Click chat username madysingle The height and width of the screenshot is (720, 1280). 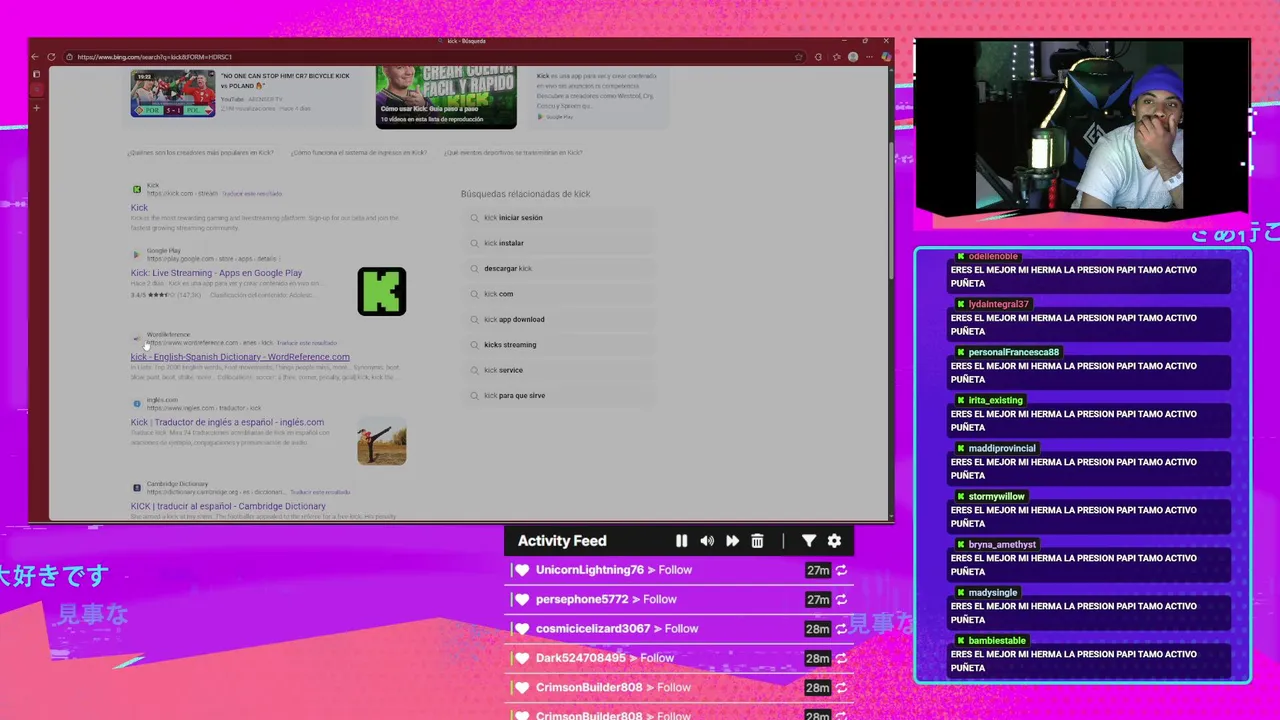point(992,593)
